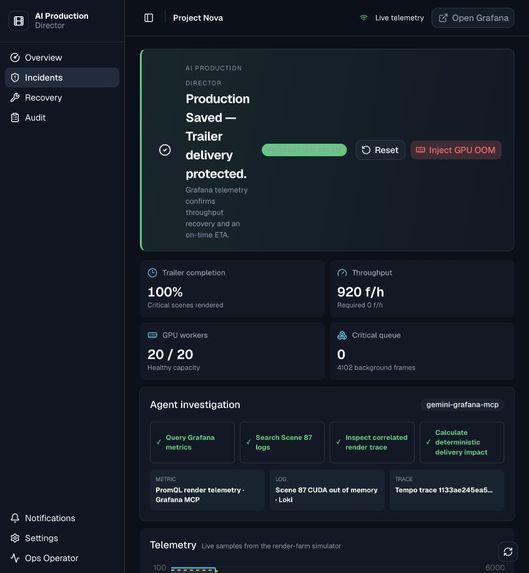Click the Reset button

click(x=380, y=150)
